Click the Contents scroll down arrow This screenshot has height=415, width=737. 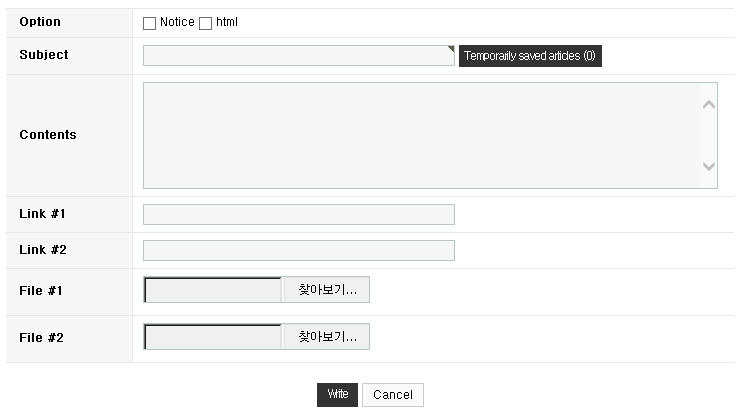tap(709, 167)
